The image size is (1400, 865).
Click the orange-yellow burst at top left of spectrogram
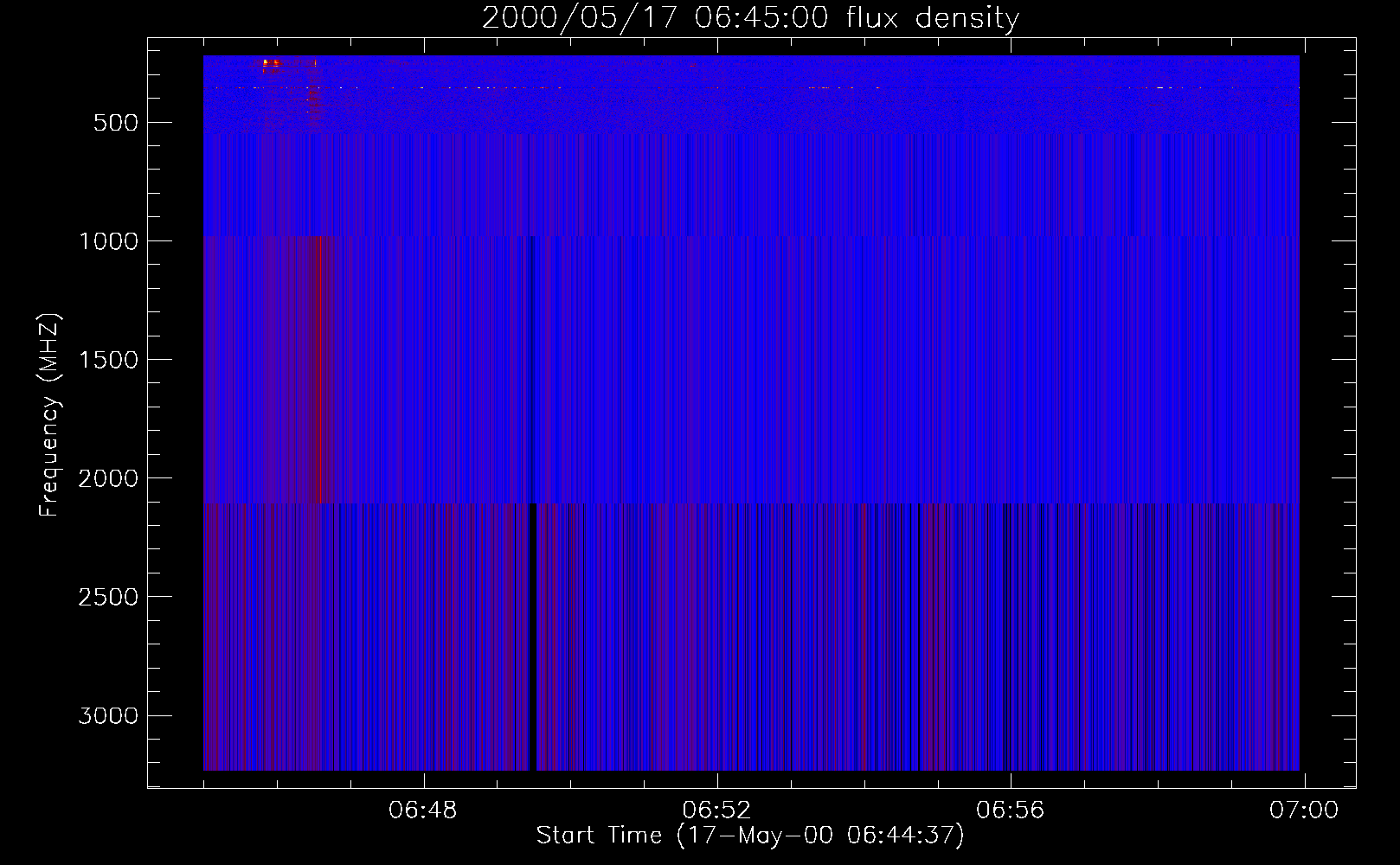click(x=270, y=63)
